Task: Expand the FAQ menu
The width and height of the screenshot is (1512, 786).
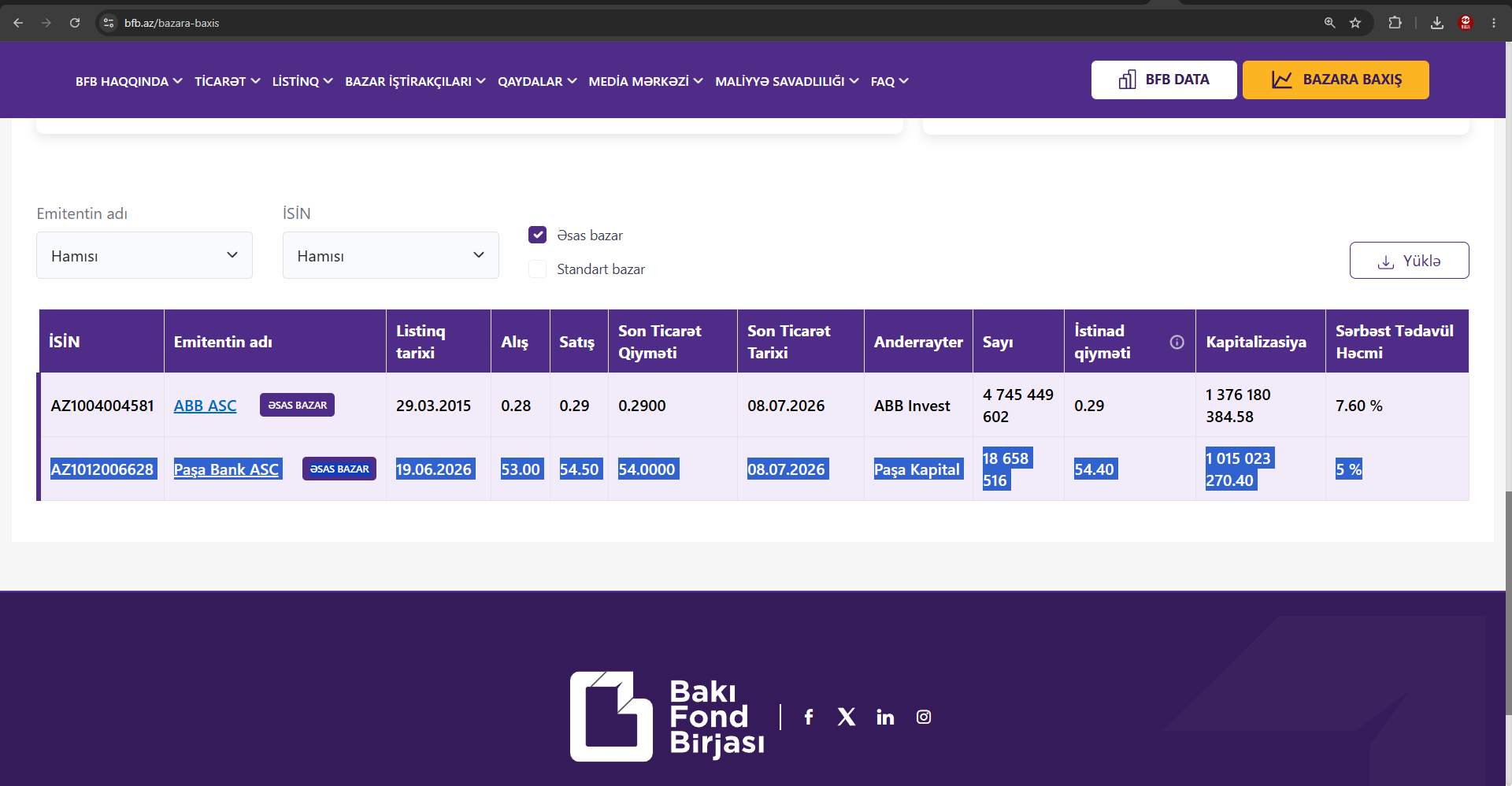Action: (890, 81)
